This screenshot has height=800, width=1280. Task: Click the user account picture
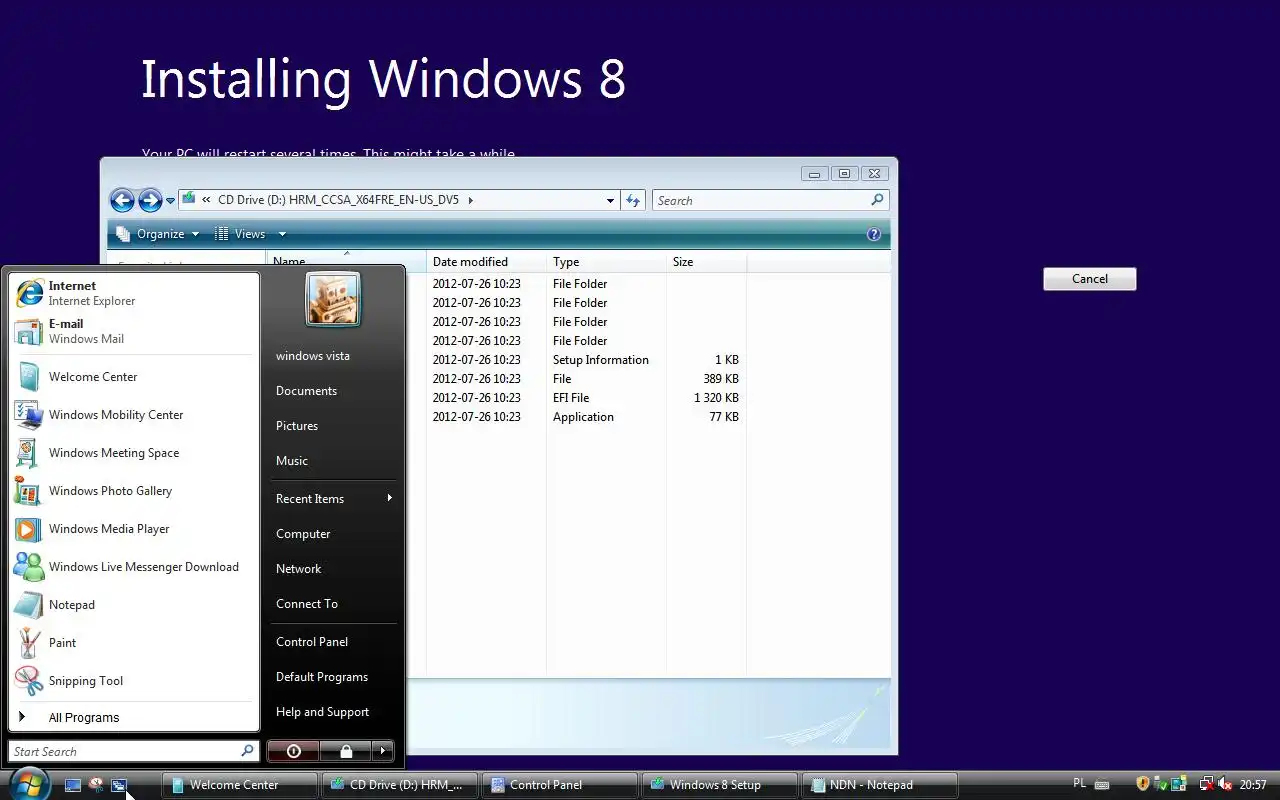point(333,299)
